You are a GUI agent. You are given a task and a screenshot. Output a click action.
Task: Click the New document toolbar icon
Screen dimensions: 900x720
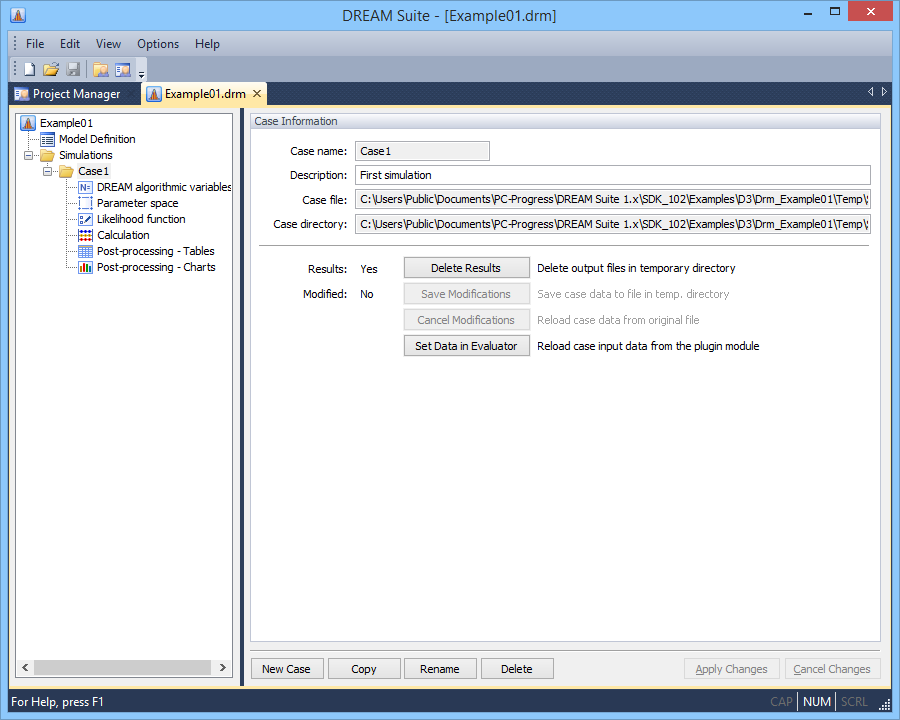29,69
